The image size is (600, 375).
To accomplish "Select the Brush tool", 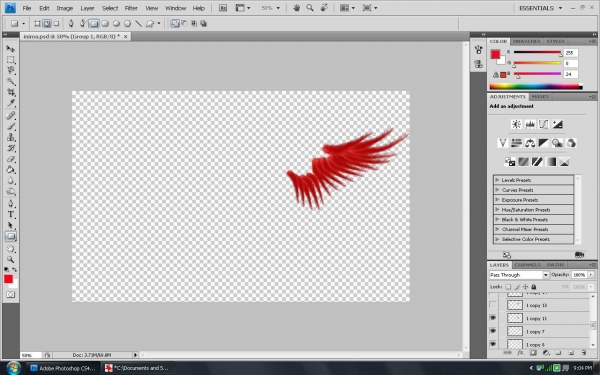I will pos(10,126).
